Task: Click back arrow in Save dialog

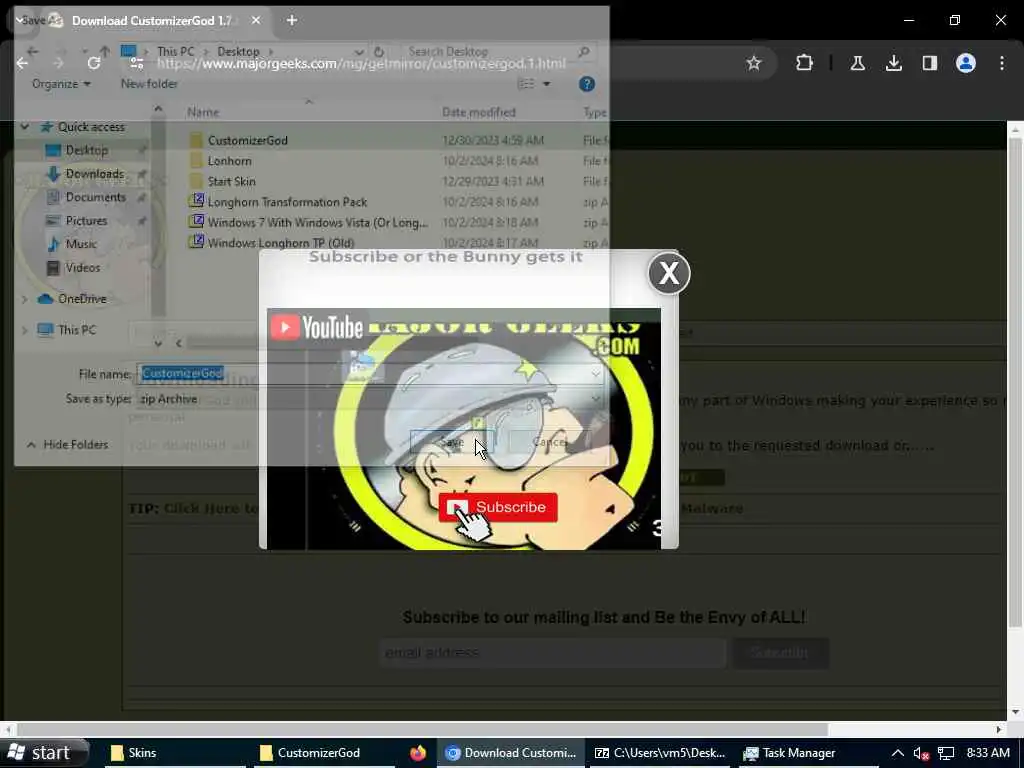Action: [x=33, y=52]
